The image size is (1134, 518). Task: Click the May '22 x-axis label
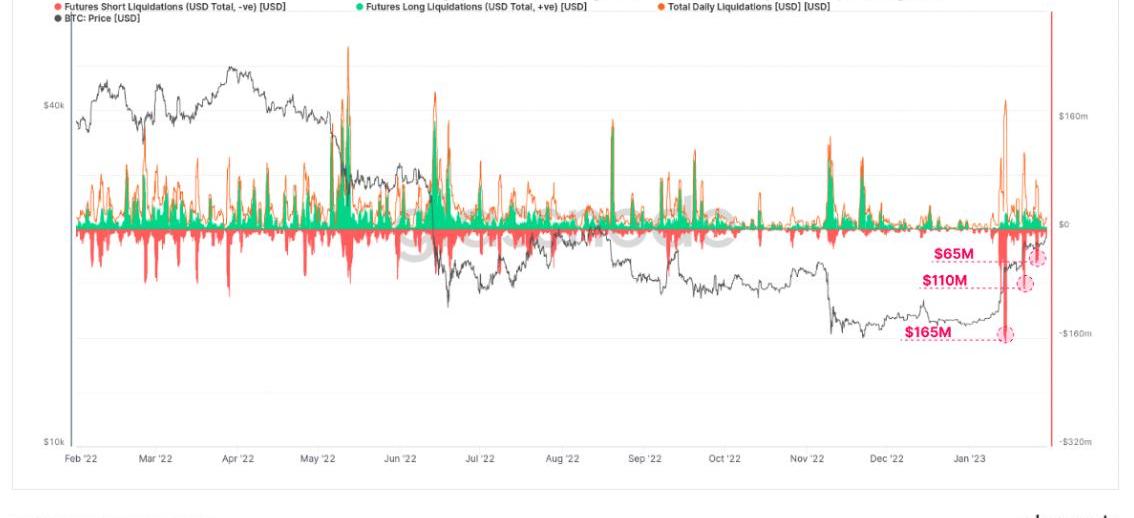point(316,458)
